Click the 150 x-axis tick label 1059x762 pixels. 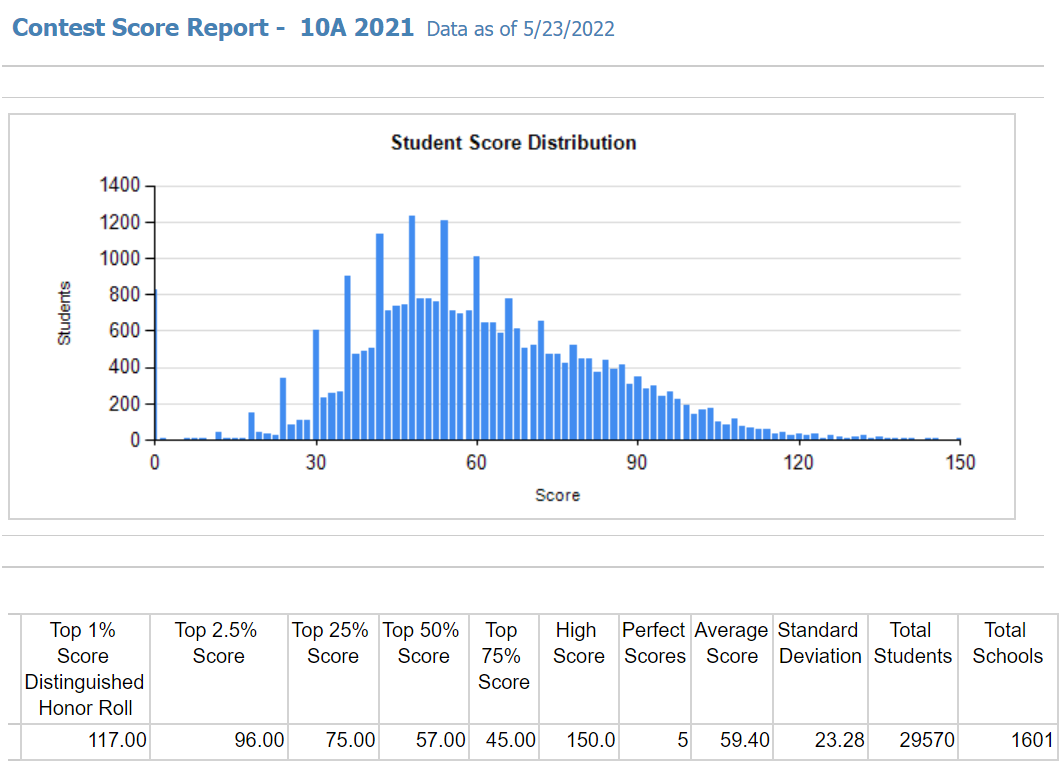point(960,462)
